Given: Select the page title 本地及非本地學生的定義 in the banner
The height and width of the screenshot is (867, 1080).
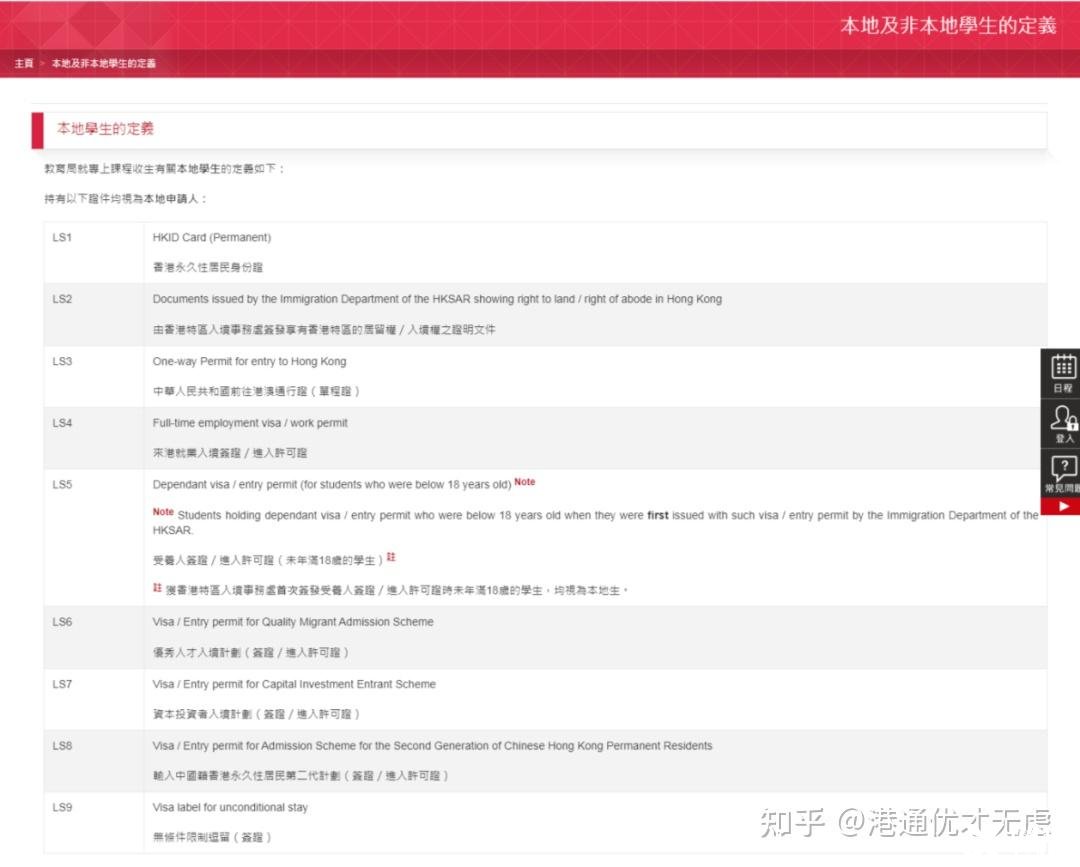Looking at the screenshot, I should click(x=948, y=25).
